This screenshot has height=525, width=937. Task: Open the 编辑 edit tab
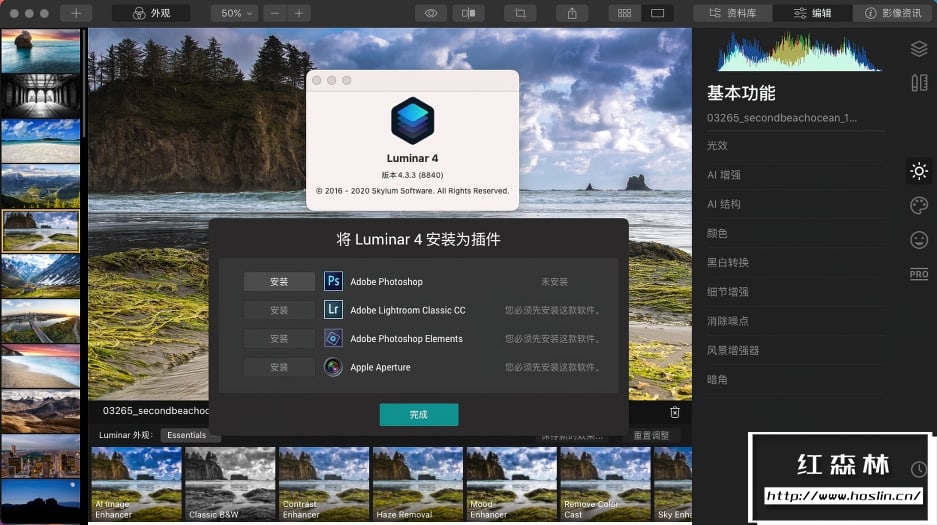[x=812, y=13]
